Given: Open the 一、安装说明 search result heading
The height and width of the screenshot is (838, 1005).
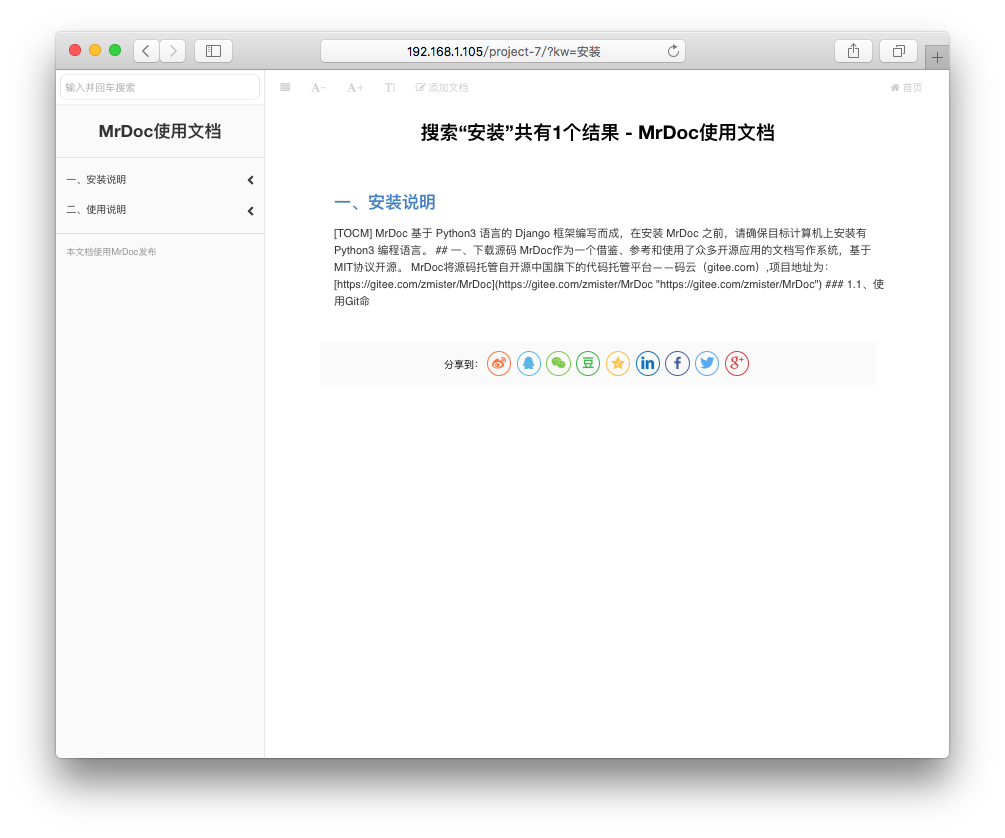Looking at the screenshot, I should click(x=385, y=202).
